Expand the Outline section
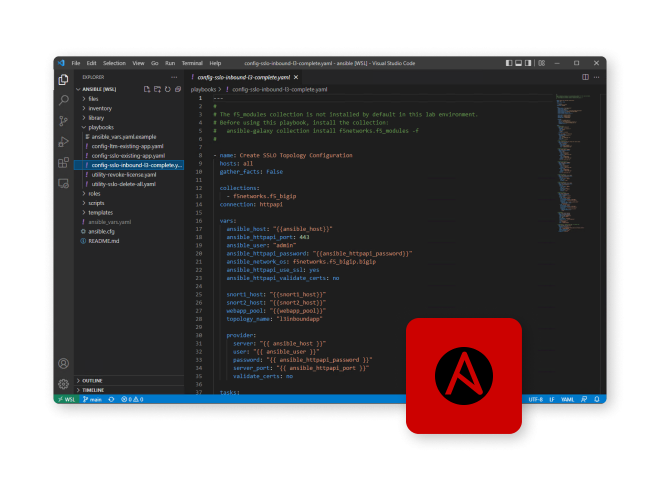Image resolution: width=660 pixels, height=480 pixels. (129, 381)
